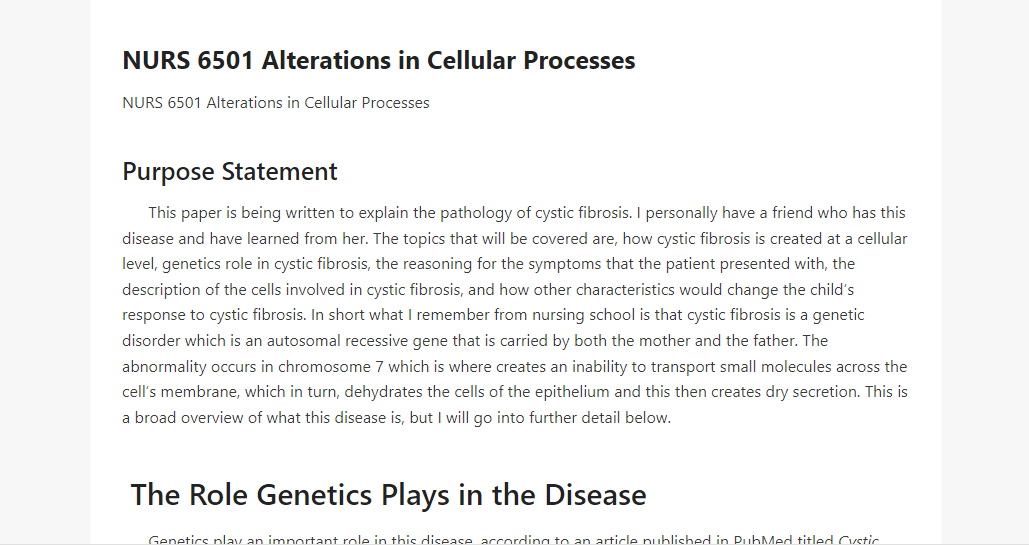
Task: Click the subtitle NURS 6501 Alterations line
Action: pos(276,103)
